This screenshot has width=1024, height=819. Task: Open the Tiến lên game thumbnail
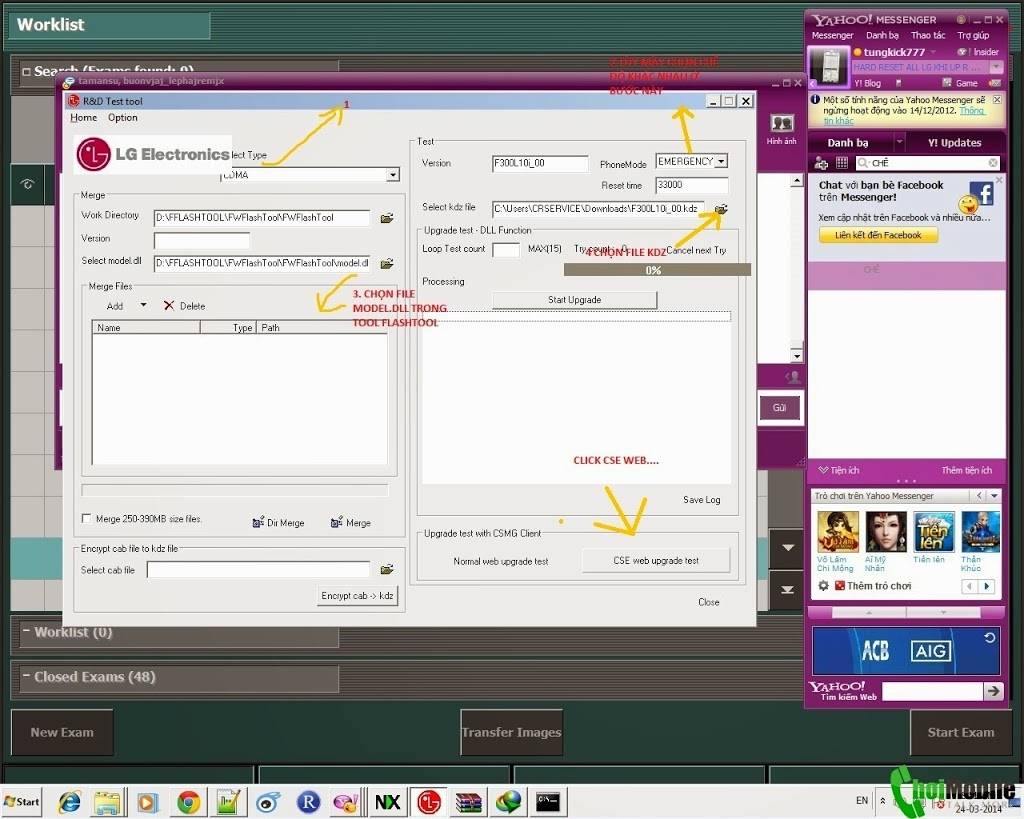(933, 532)
